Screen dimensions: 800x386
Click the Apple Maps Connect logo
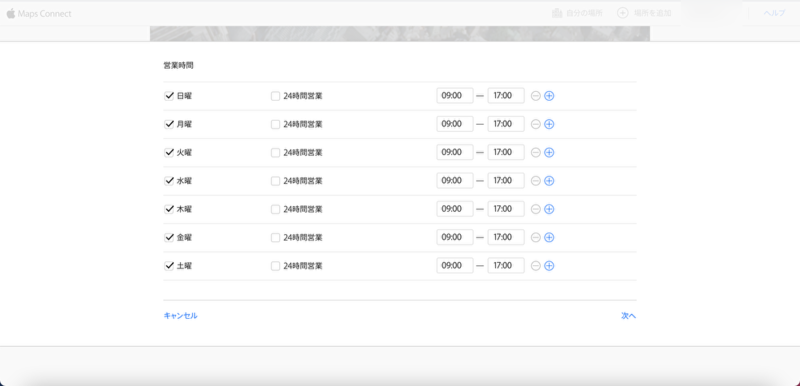(x=39, y=14)
